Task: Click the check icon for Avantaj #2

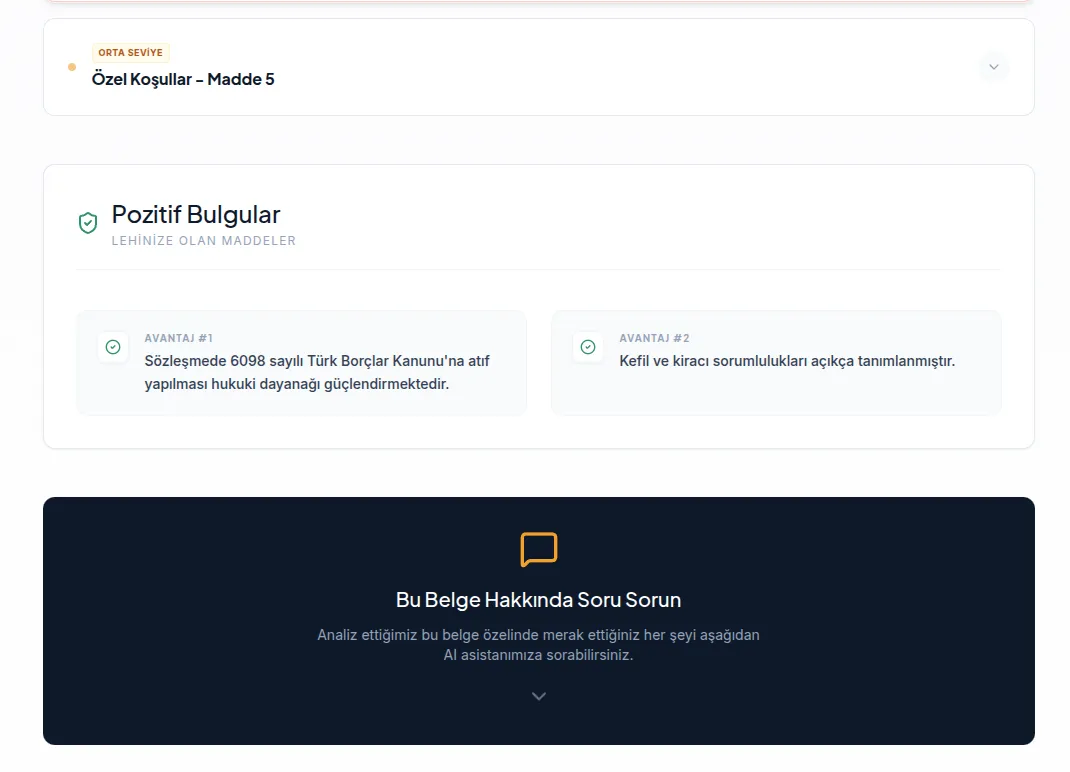Action: point(588,347)
